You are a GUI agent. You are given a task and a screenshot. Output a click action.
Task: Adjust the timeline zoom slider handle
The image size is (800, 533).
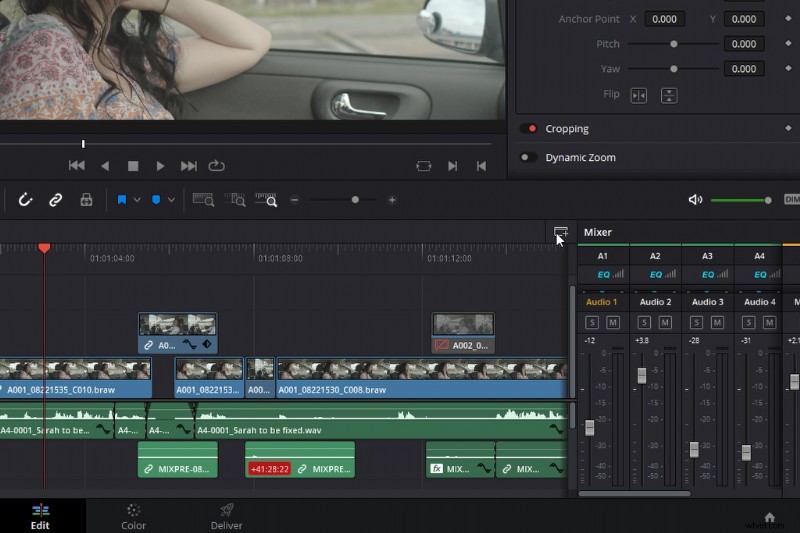355,200
